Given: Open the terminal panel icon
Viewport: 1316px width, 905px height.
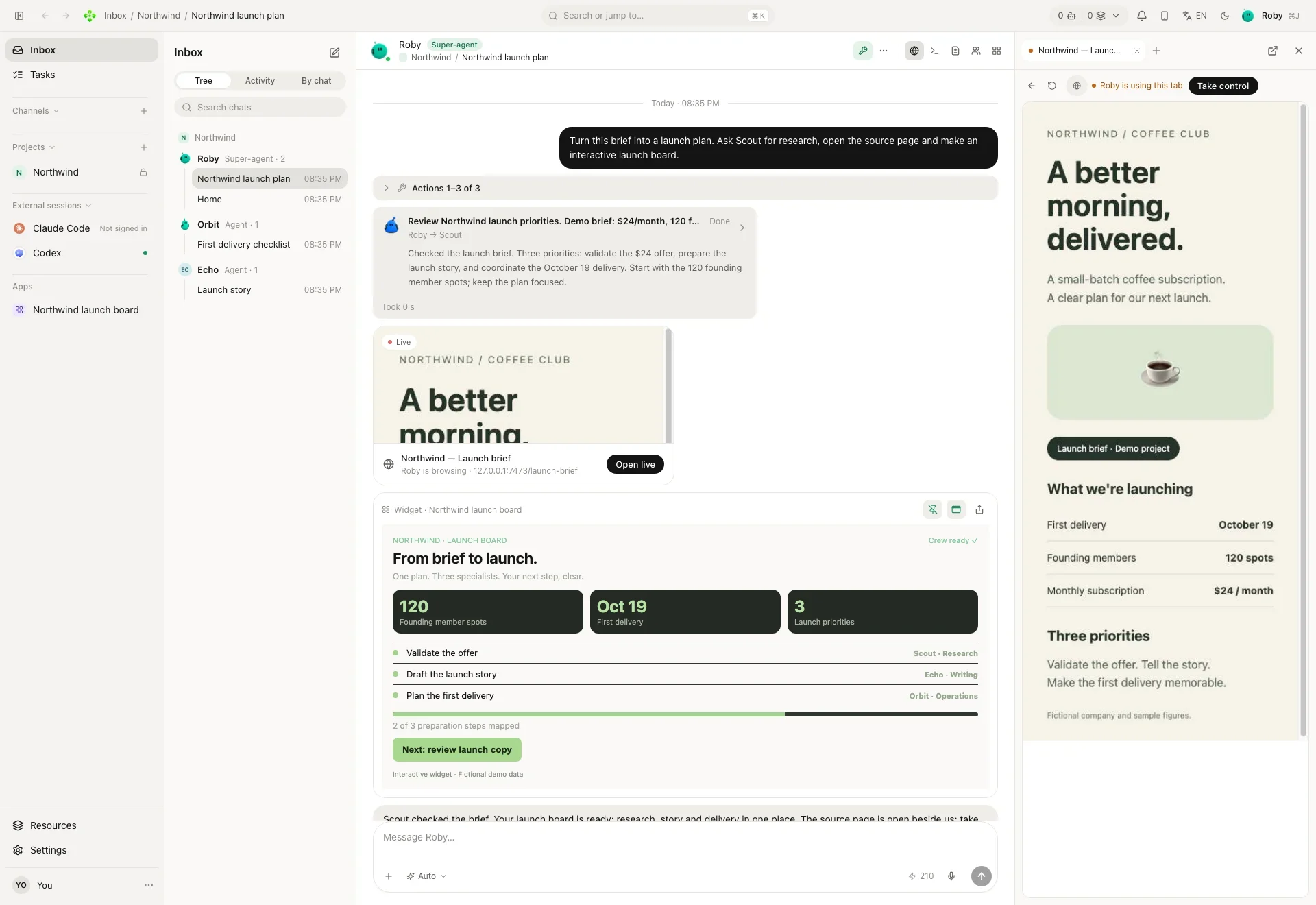Looking at the screenshot, I should 935,51.
